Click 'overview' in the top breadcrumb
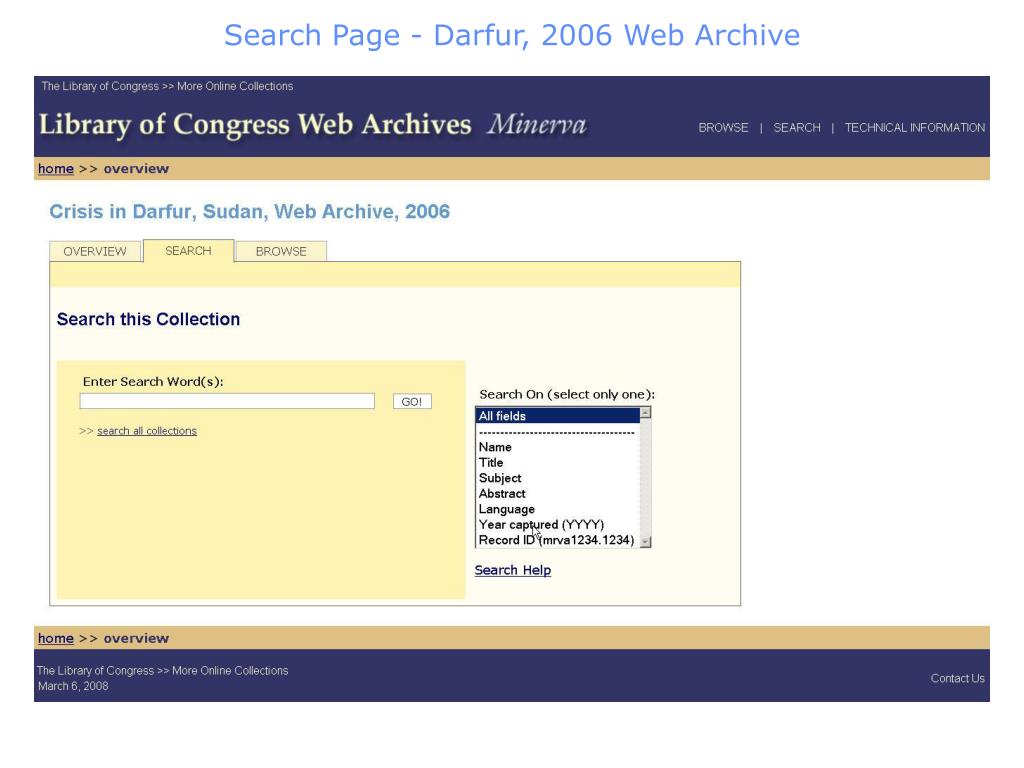Screen dimensions: 1024x768 pyautogui.click(x=136, y=168)
